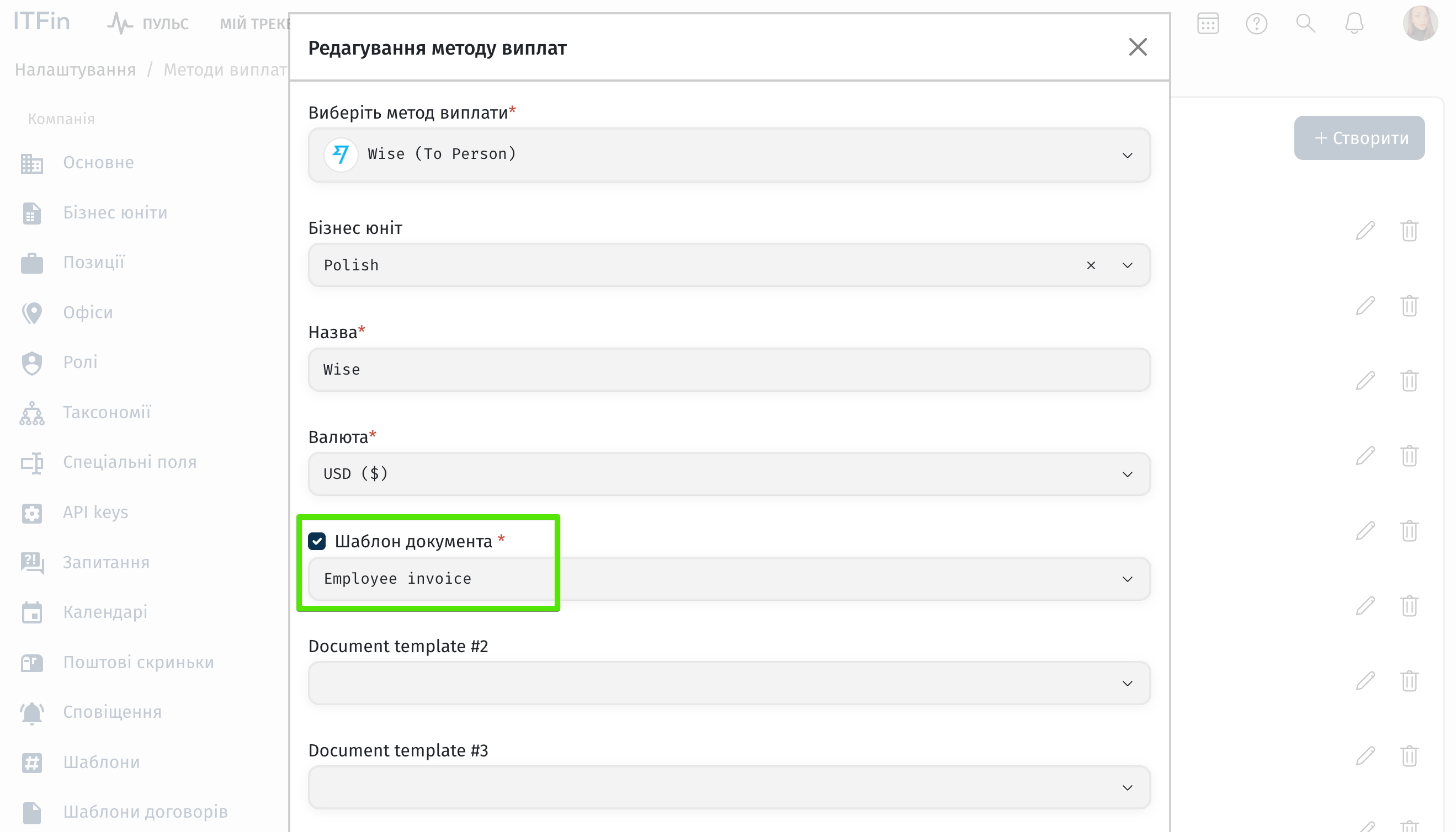Open the calendar icon in top bar
This screenshot has height=832, width=1456.
[x=1207, y=23]
